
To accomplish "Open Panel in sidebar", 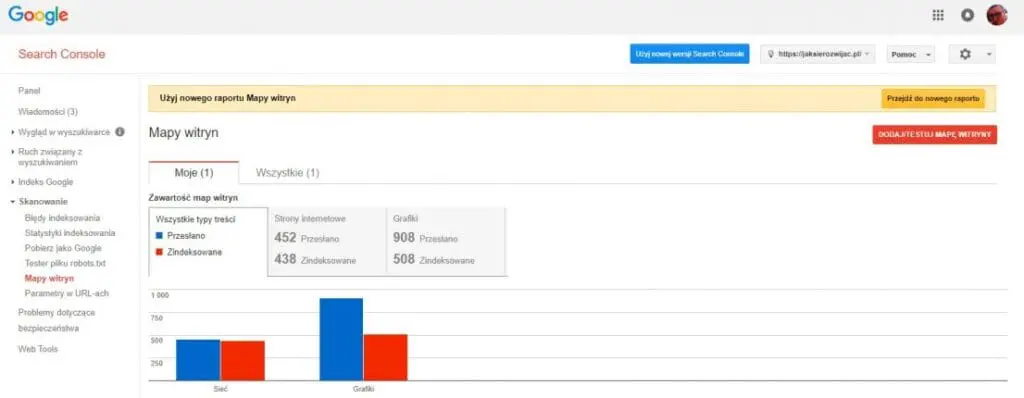I will (29, 91).
